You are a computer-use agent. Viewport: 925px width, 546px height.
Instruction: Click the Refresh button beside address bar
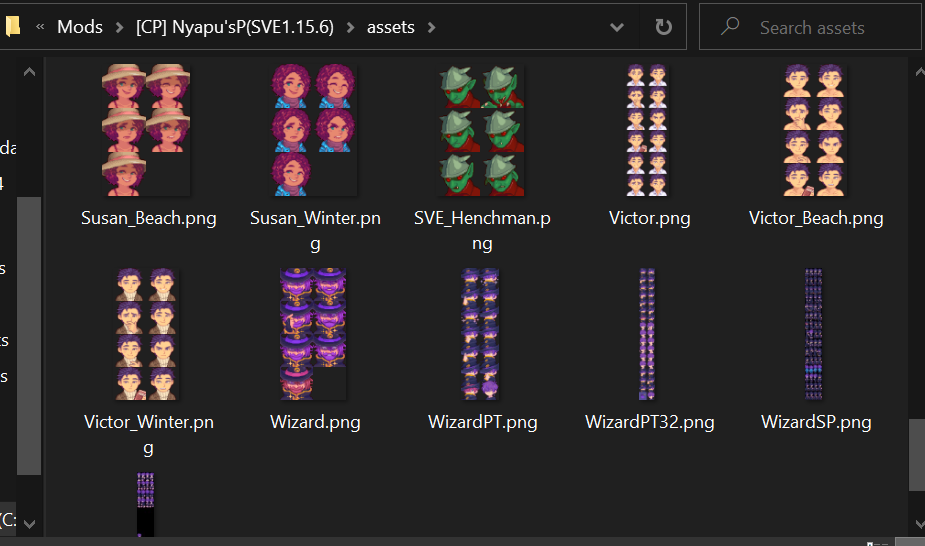[x=663, y=27]
